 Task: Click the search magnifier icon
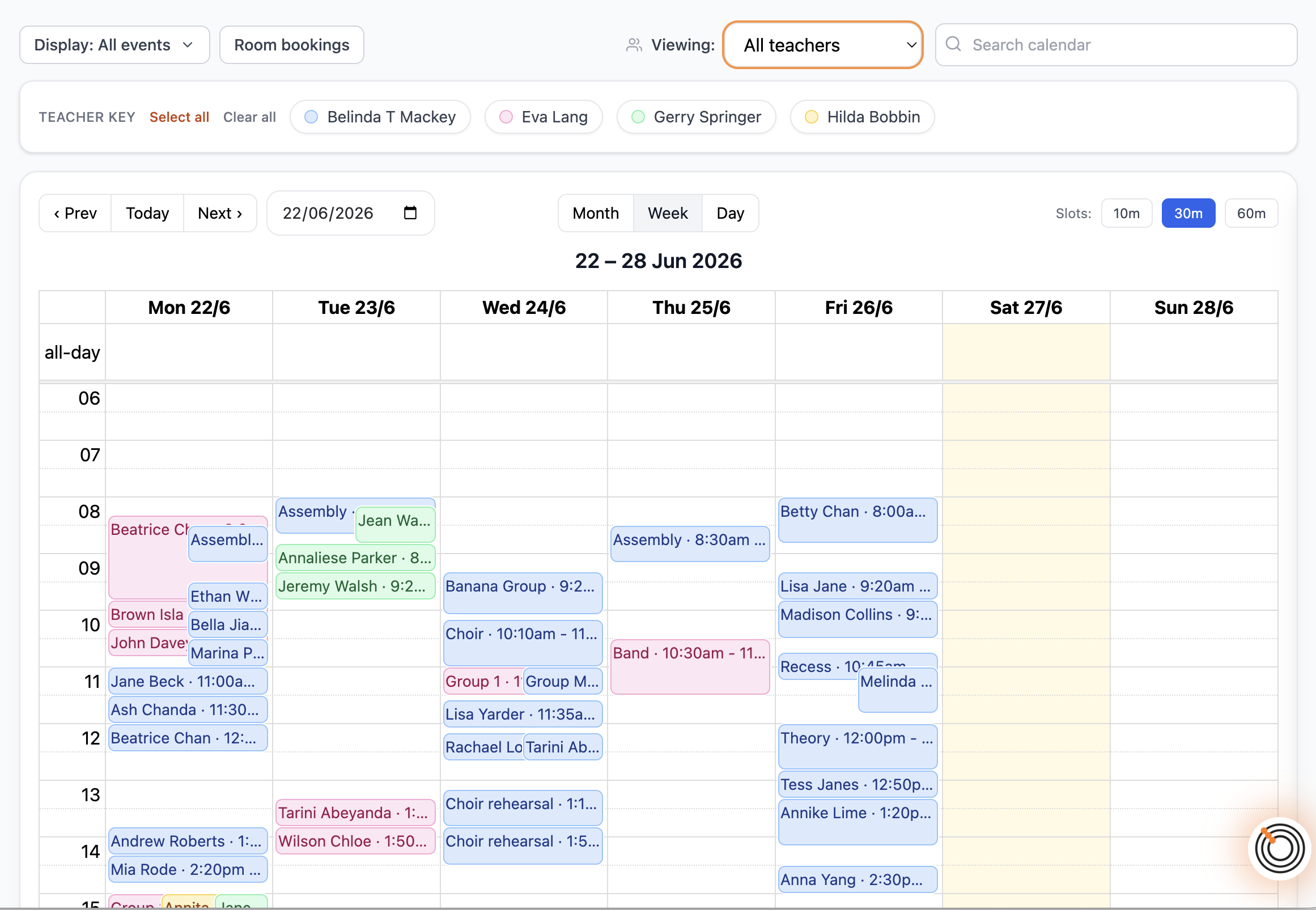point(953,44)
